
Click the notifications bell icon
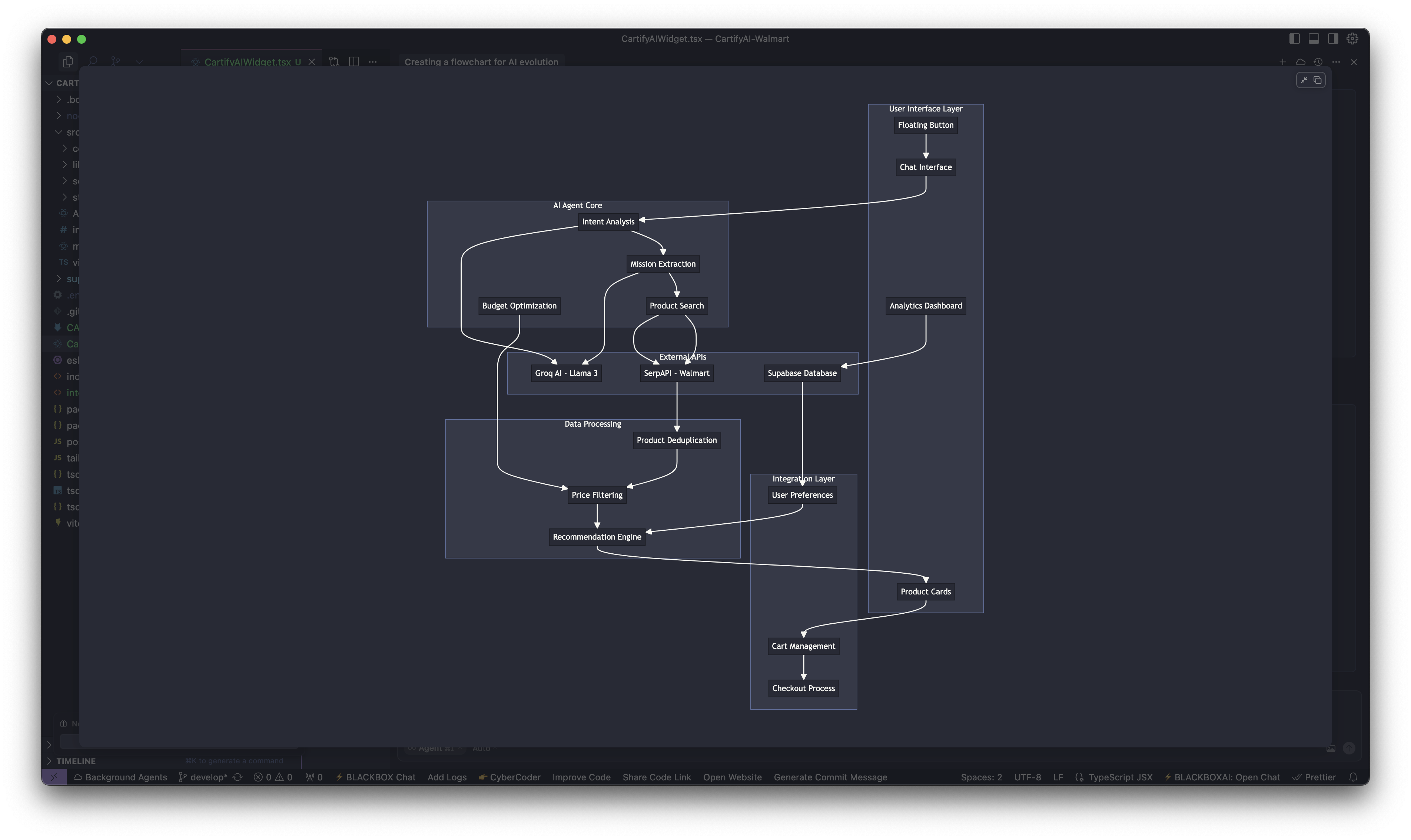click(x=1353, y=777)
